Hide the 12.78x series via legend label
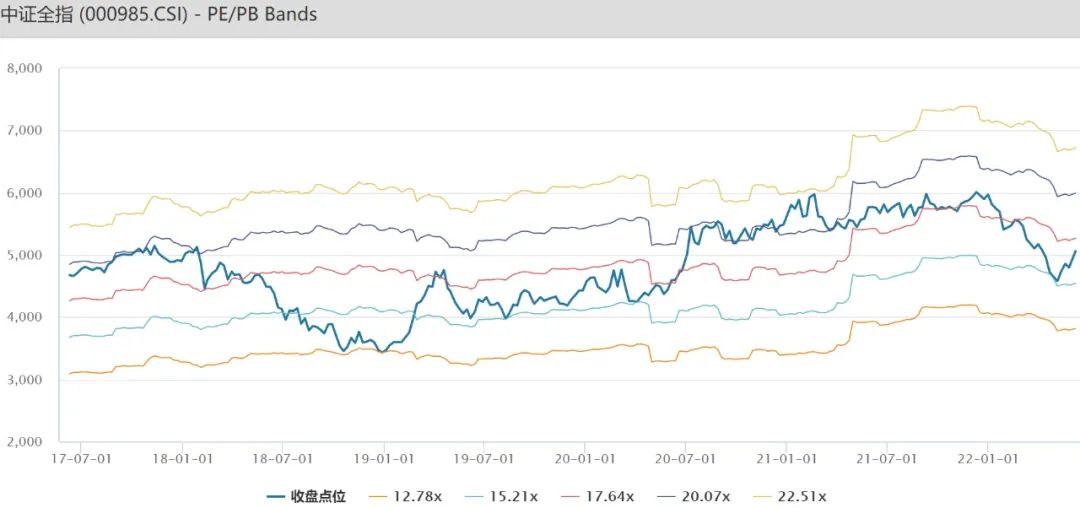Image resolution: width=1080 pixels, height=508 pixels. tap(416, 496)
